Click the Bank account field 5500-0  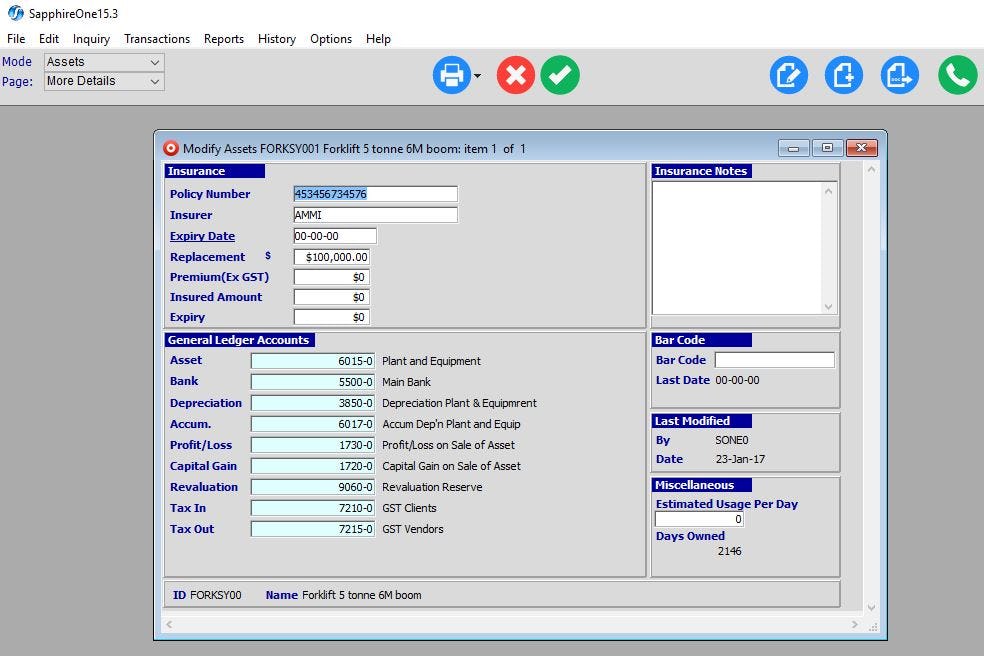[313, 382]
